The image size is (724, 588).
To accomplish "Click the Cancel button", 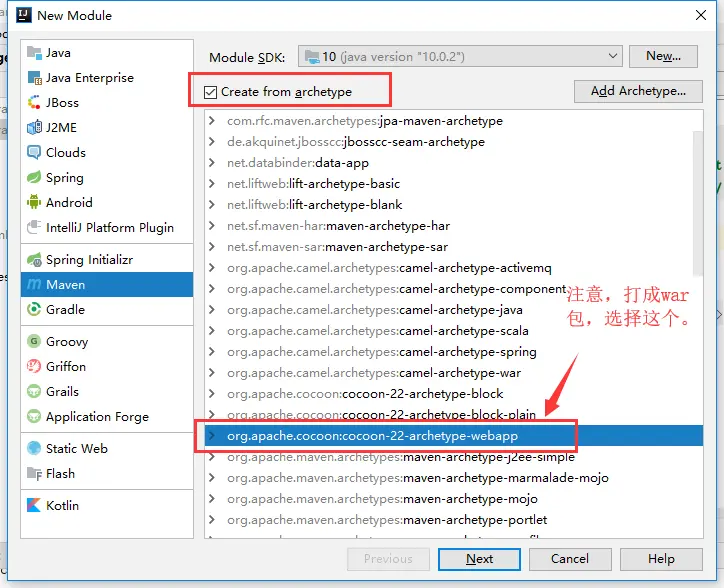I will click(x=570, y=559).
